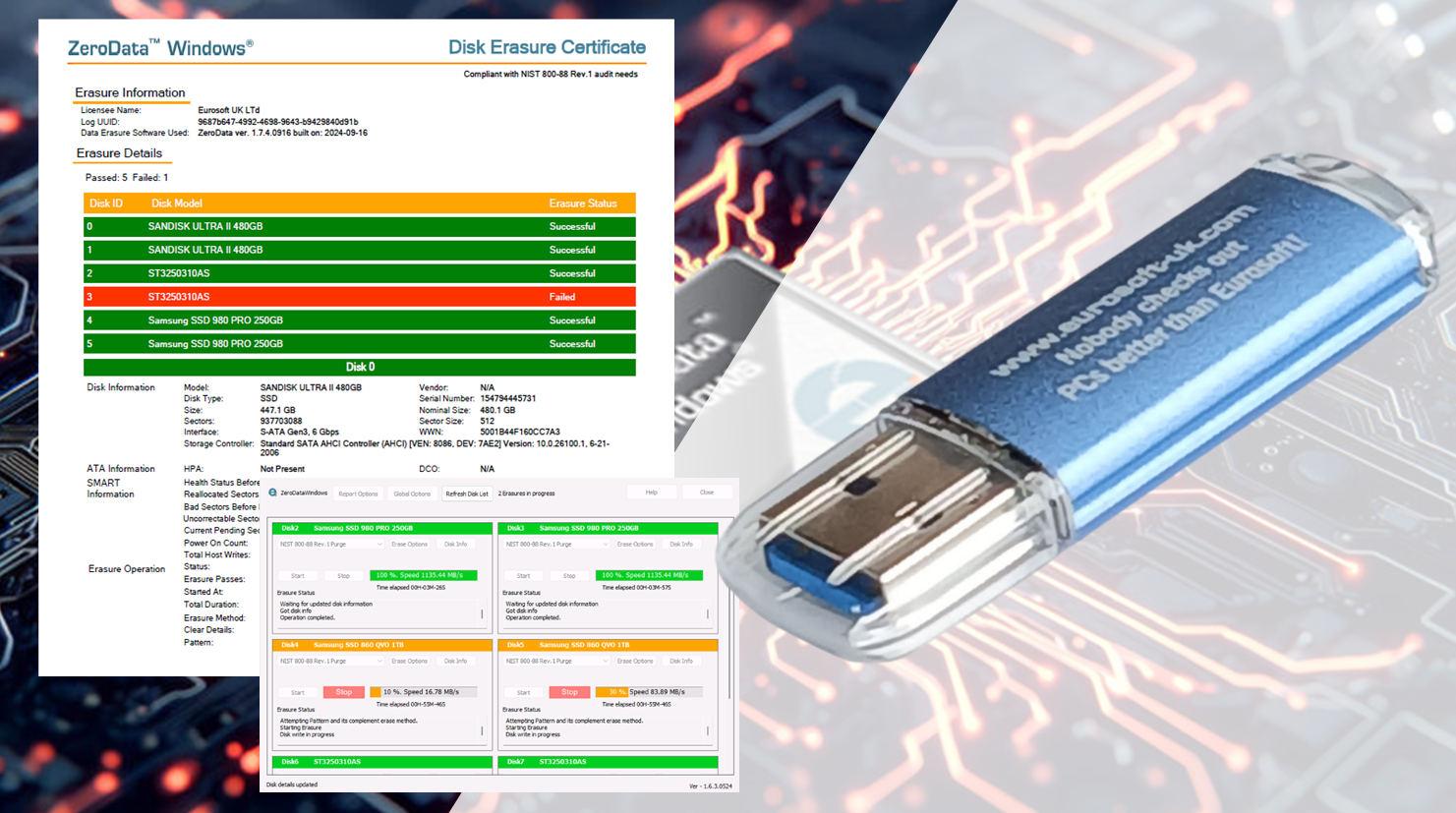Image resolution: width=1456 pixels, height=813 pixels.
Task: Select Disk2 Samsung SSD 980 PRO header
Action: point(381,528)
